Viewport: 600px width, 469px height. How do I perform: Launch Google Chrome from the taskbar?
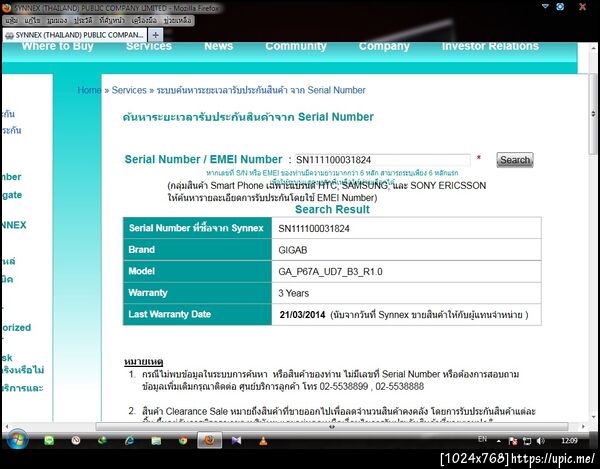[x=183, y=441]
